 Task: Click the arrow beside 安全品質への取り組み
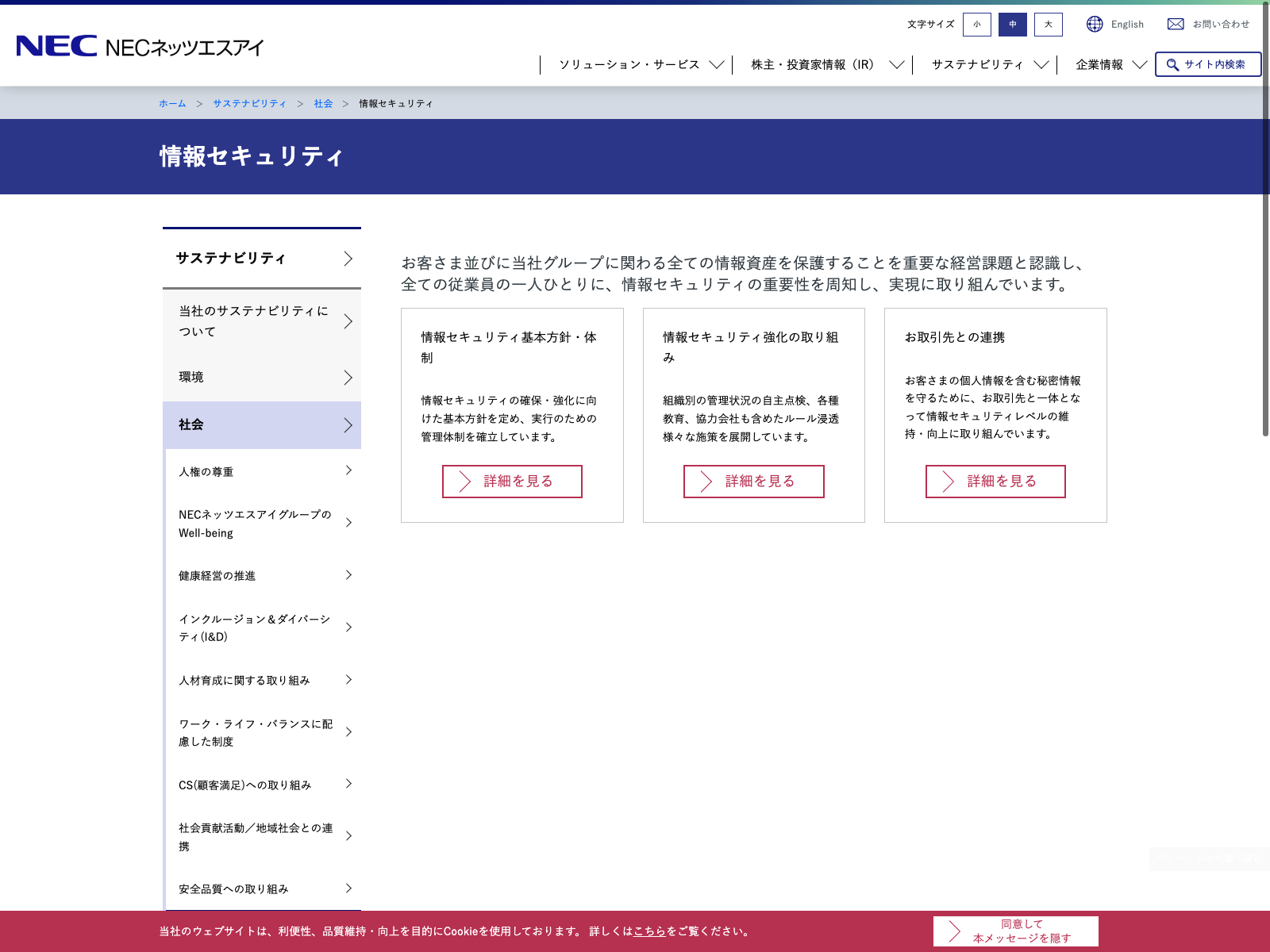(348, 889)
